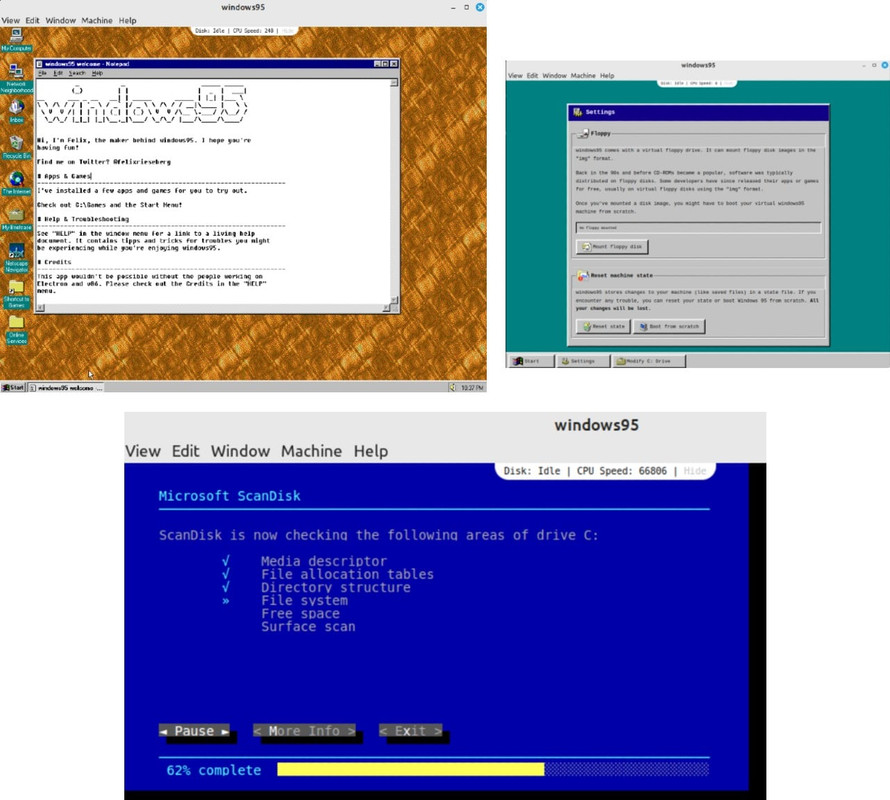Viewport: 890px width, 800px height.
Task: Open Help menu in the ScanDisk window
Action: 371,451
